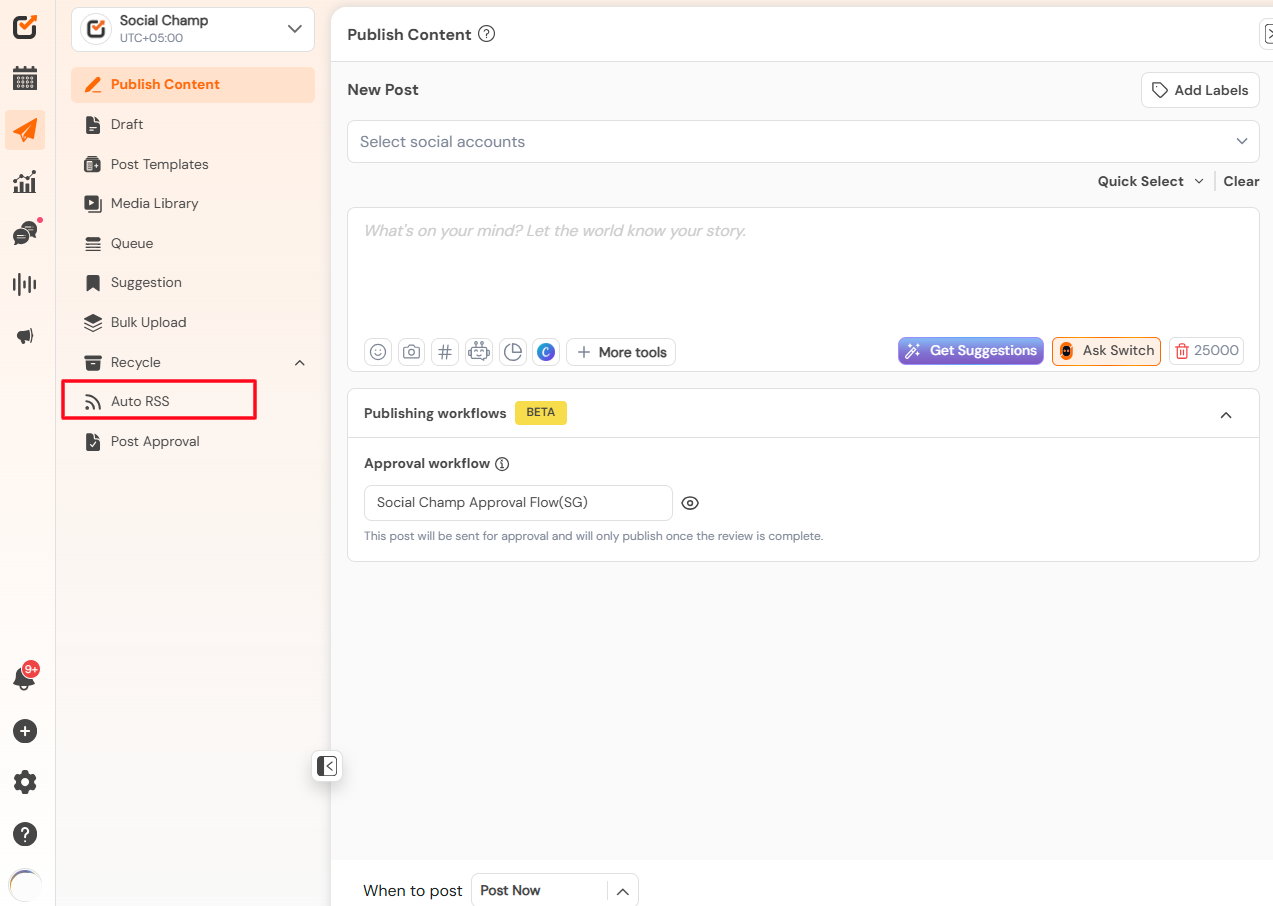
Task: Add media with the camera icon
Action: (x=411, y=352)
